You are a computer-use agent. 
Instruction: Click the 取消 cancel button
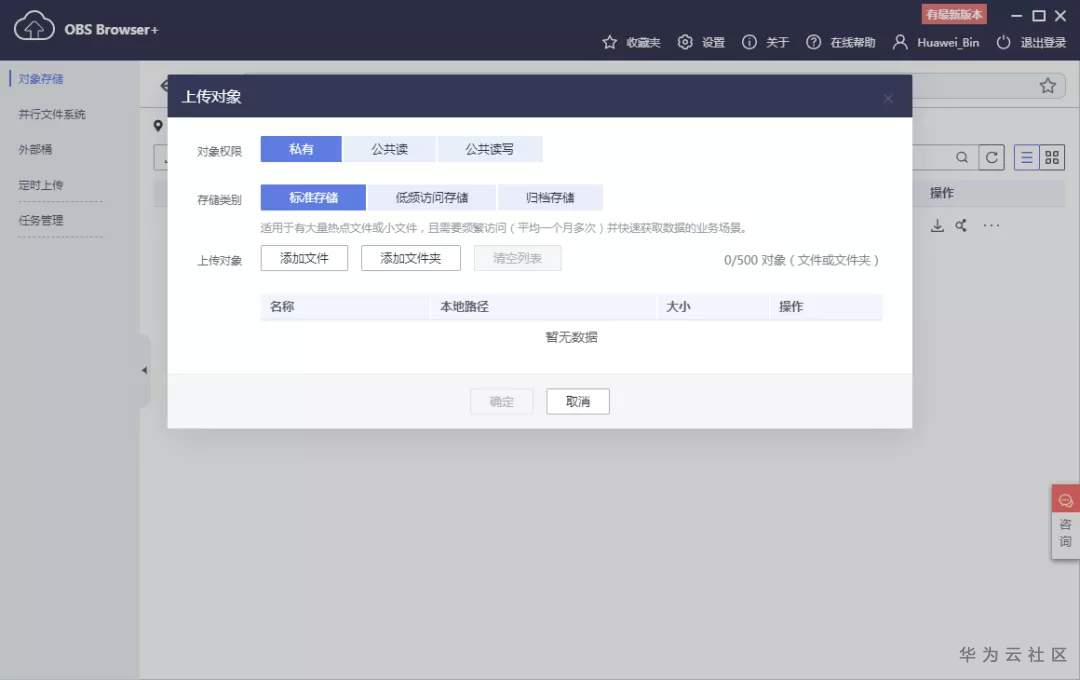pos(578,402)
